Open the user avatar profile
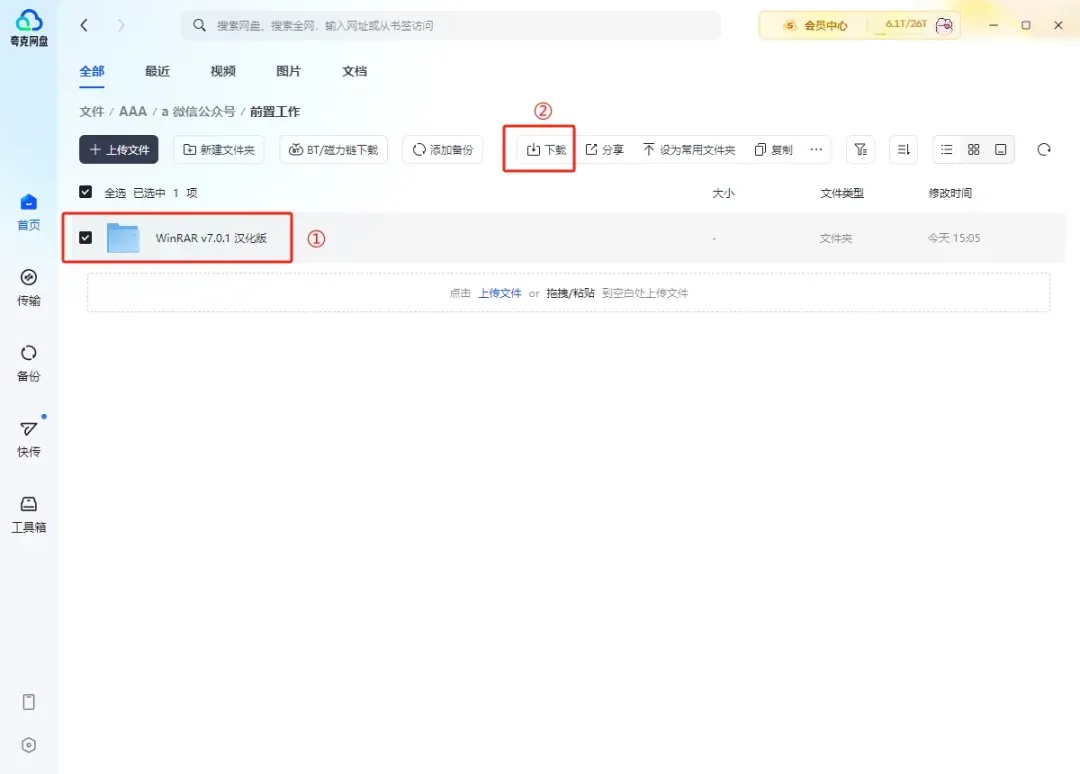 tap(944, 25)
